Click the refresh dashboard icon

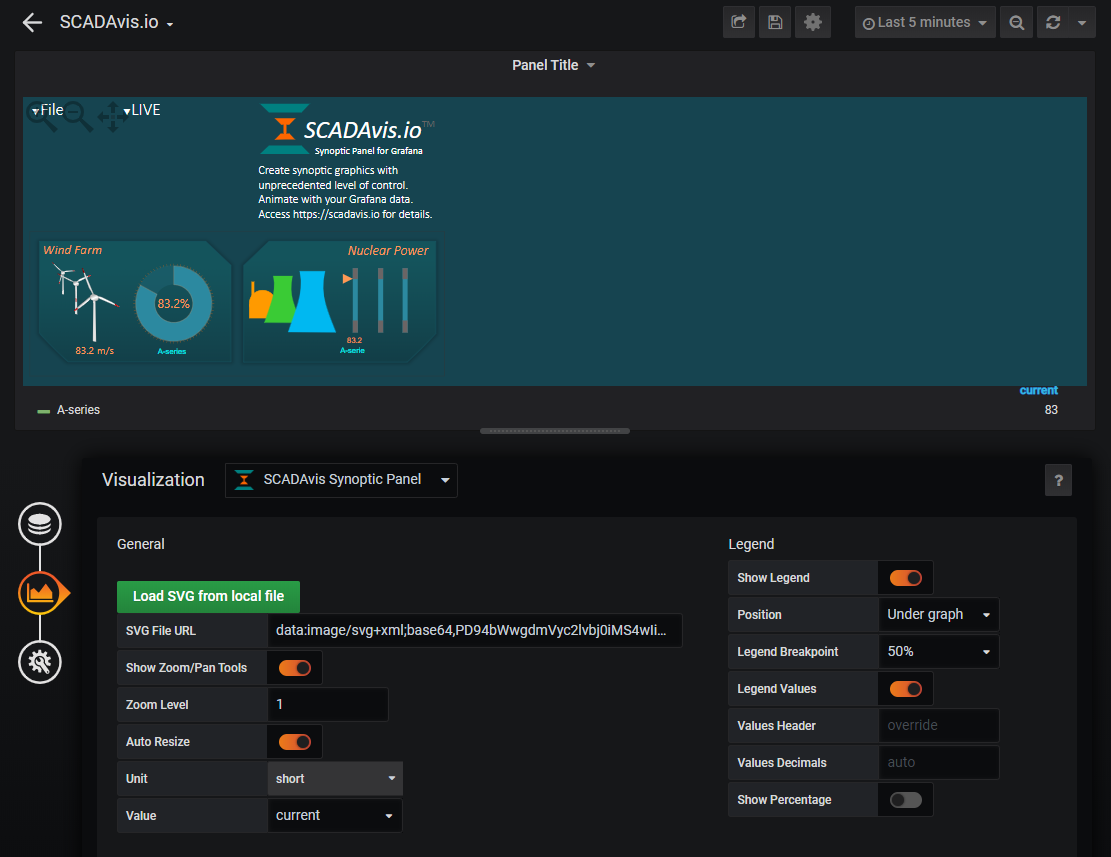[x=1052, y=22]
